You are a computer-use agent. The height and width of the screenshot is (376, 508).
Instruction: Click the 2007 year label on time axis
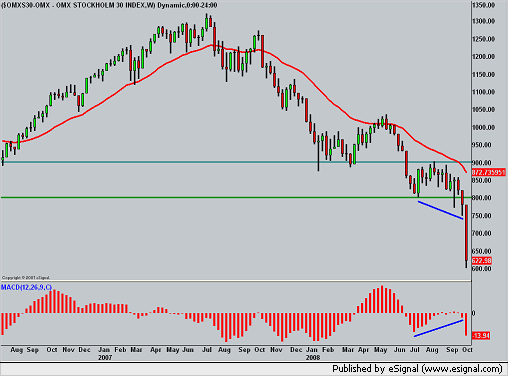(105, 357)
